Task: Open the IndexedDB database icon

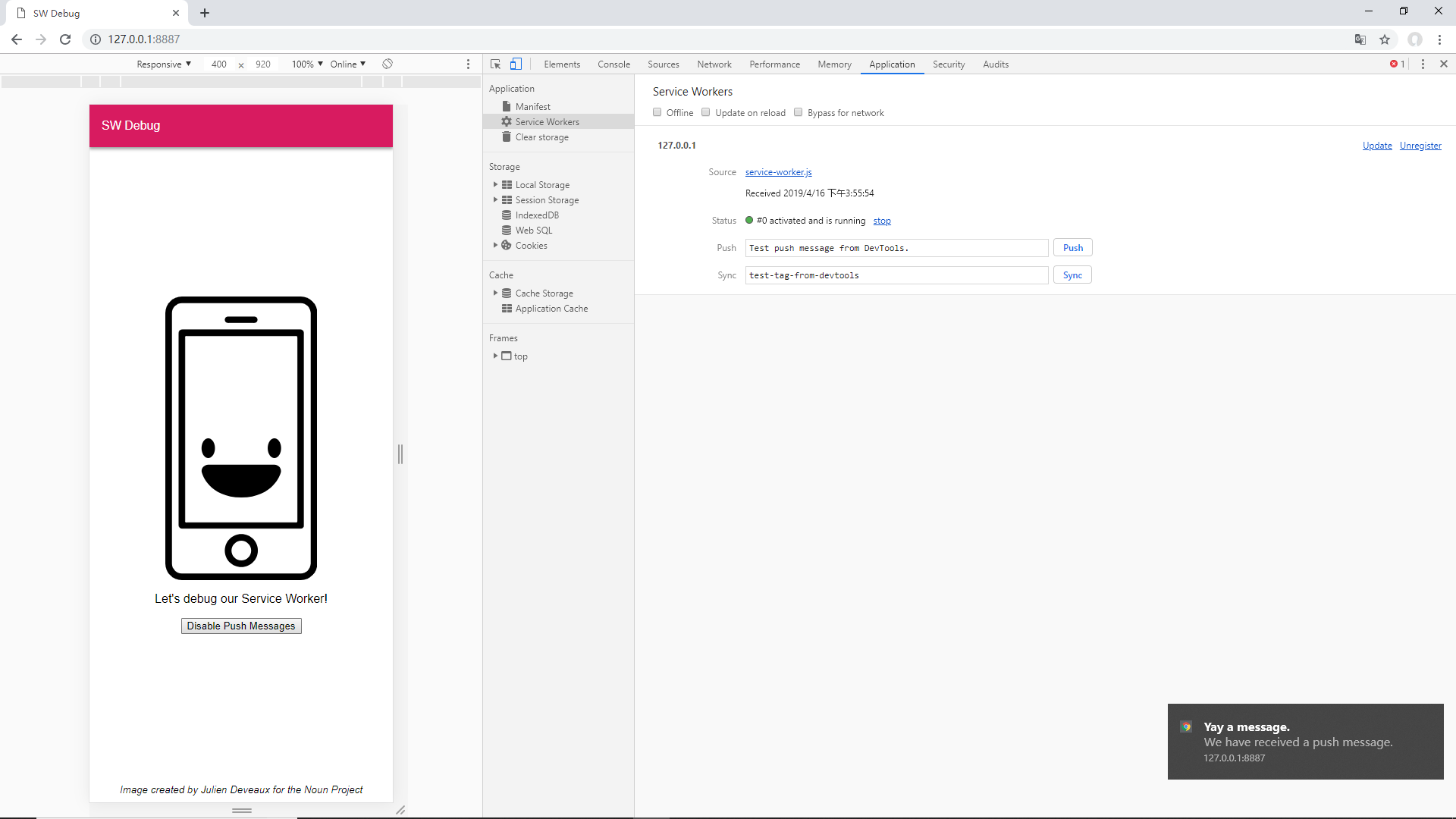Action: pos(506,215)
